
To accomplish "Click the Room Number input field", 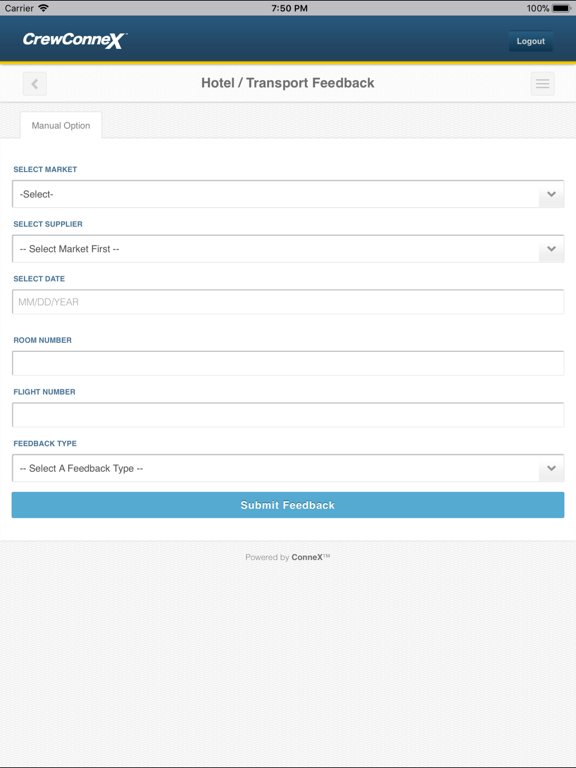I will [288, 363].
